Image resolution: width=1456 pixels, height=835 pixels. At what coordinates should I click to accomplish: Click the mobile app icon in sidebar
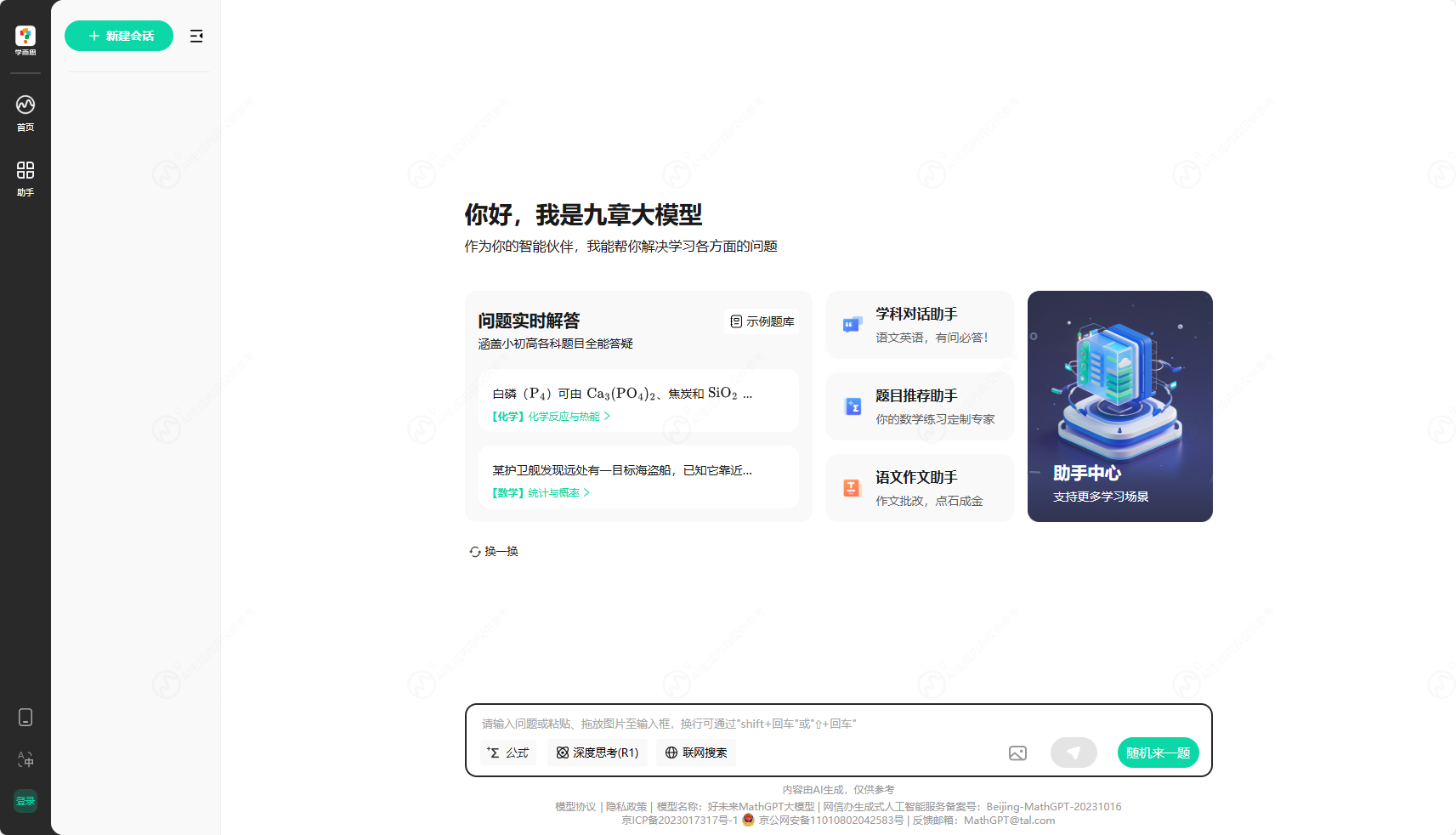pos(25,717)
